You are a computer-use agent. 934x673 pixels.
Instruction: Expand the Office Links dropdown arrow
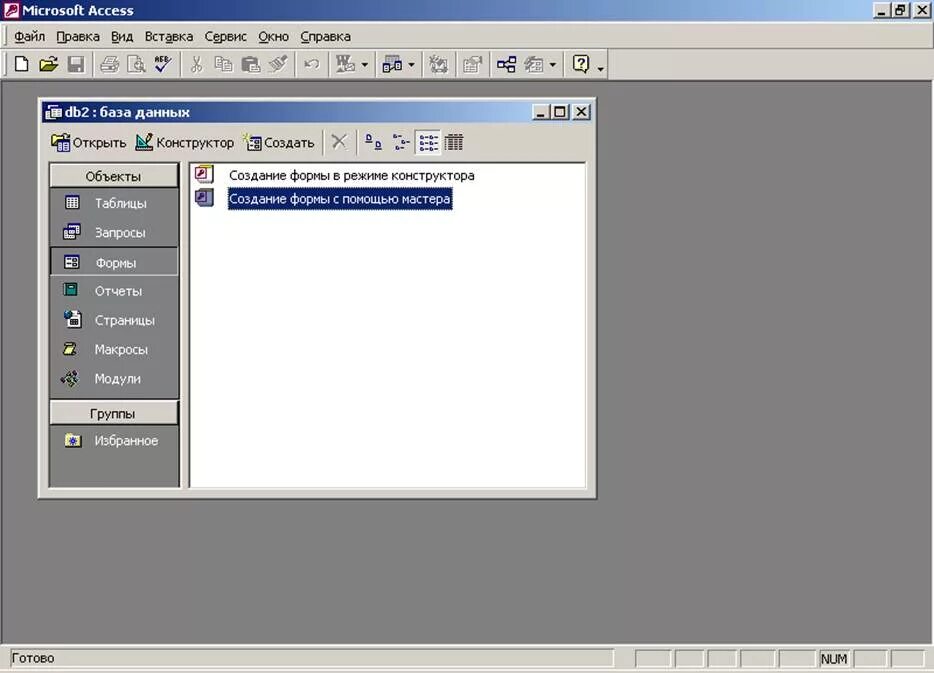click(365, 64)
